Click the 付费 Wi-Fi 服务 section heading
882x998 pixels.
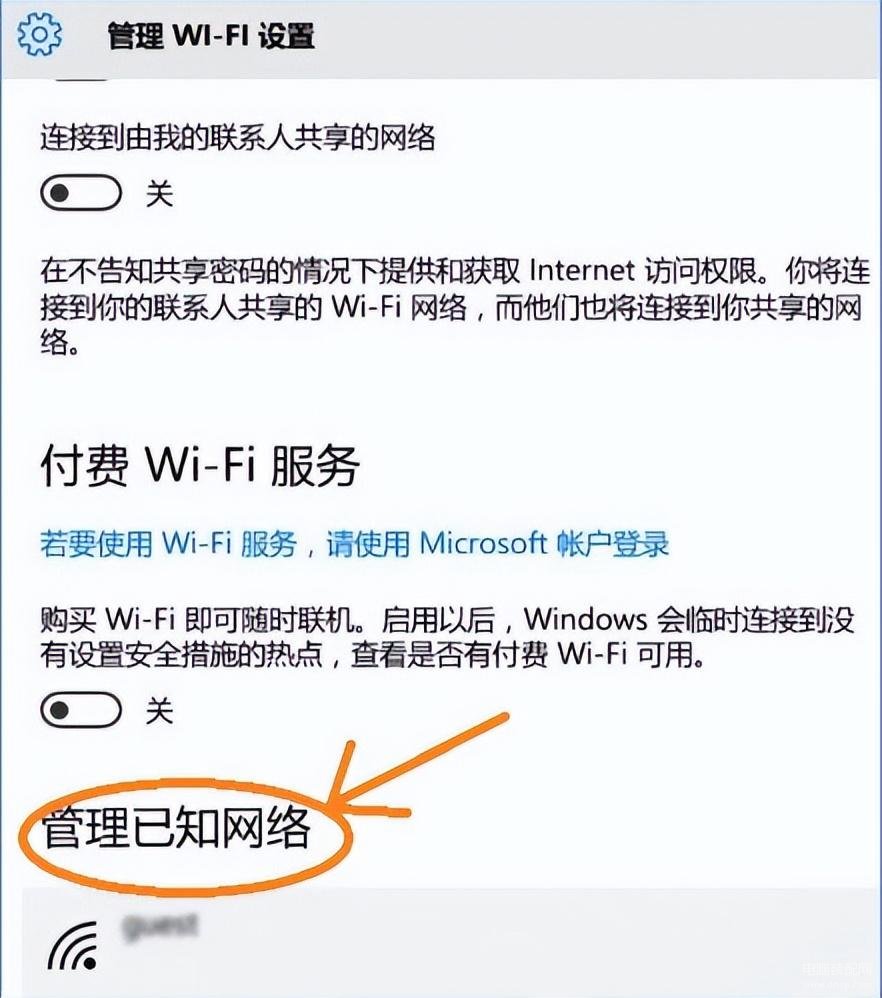(200, 465)
